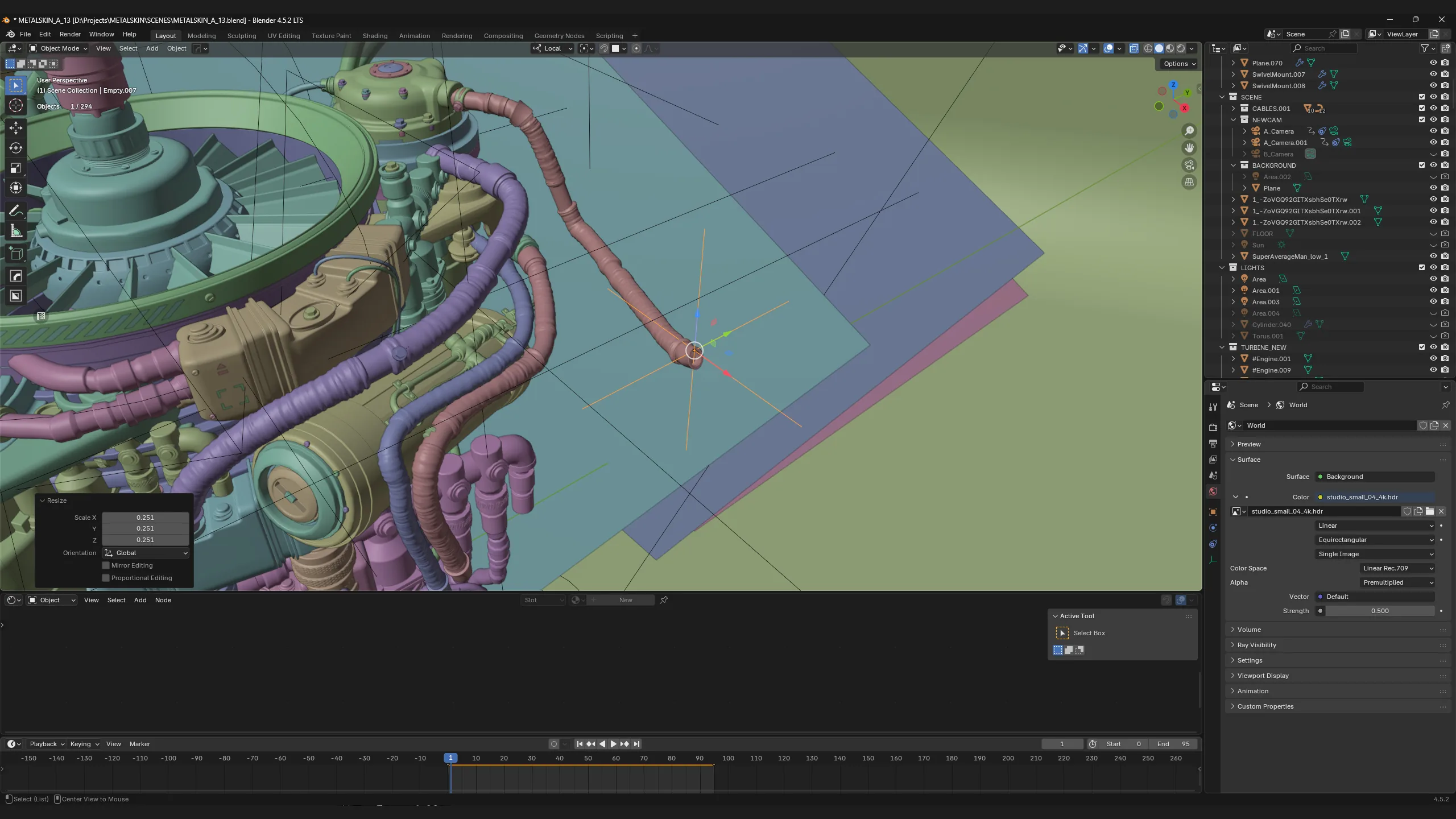The image size is (1456, 819).
Task: Open the Orientation Global dropdown
Action: (146, 553)
